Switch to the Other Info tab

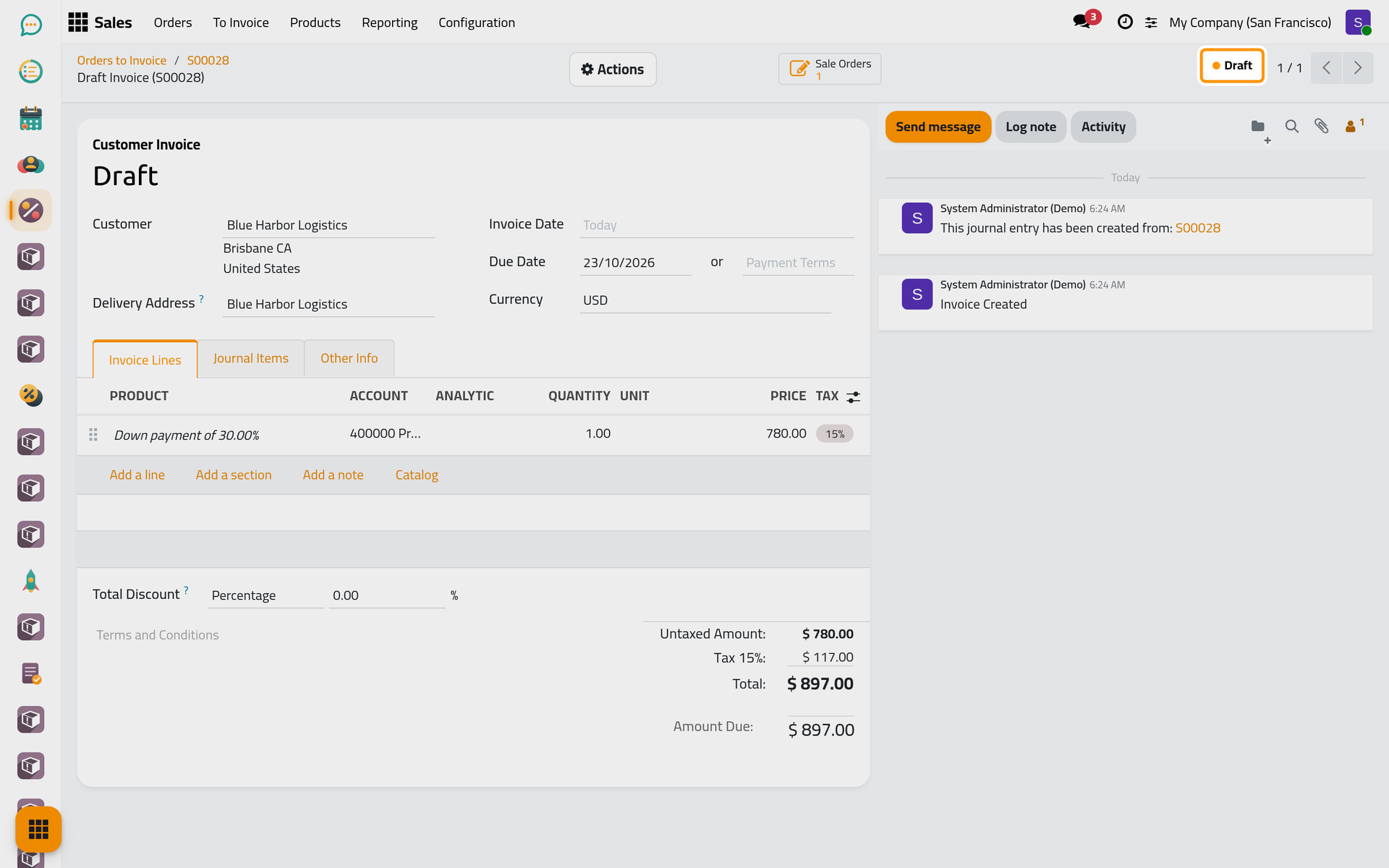pos(349,358)
